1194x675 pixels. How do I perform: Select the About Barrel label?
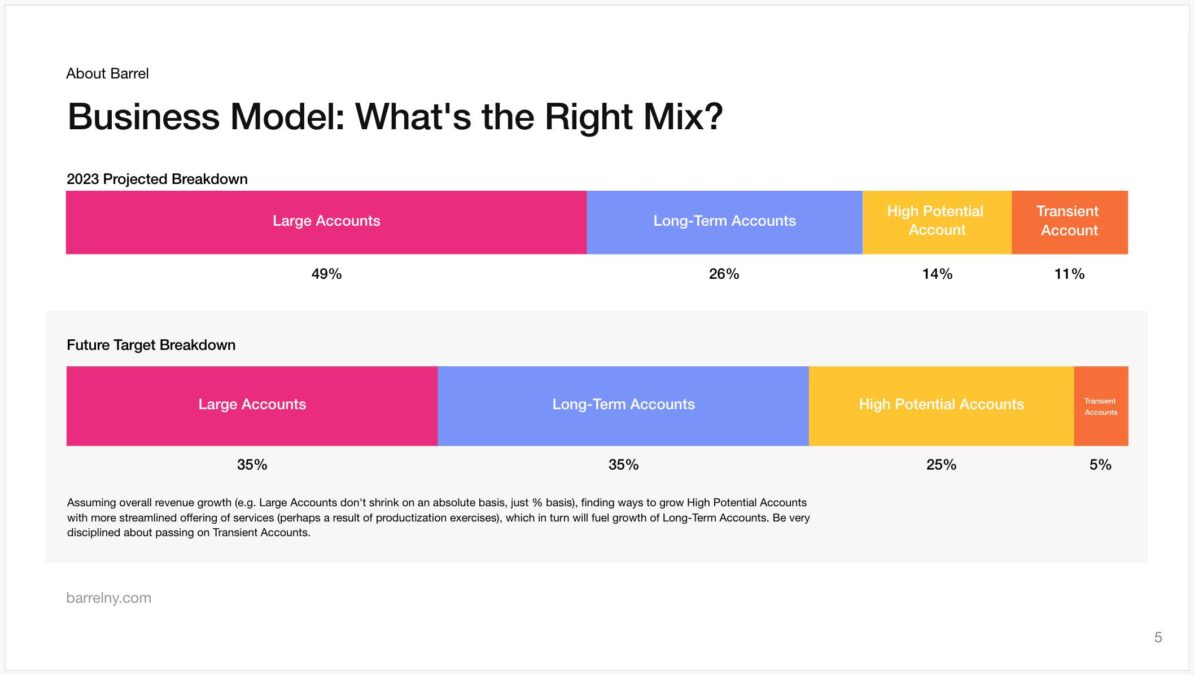(107, 73)
